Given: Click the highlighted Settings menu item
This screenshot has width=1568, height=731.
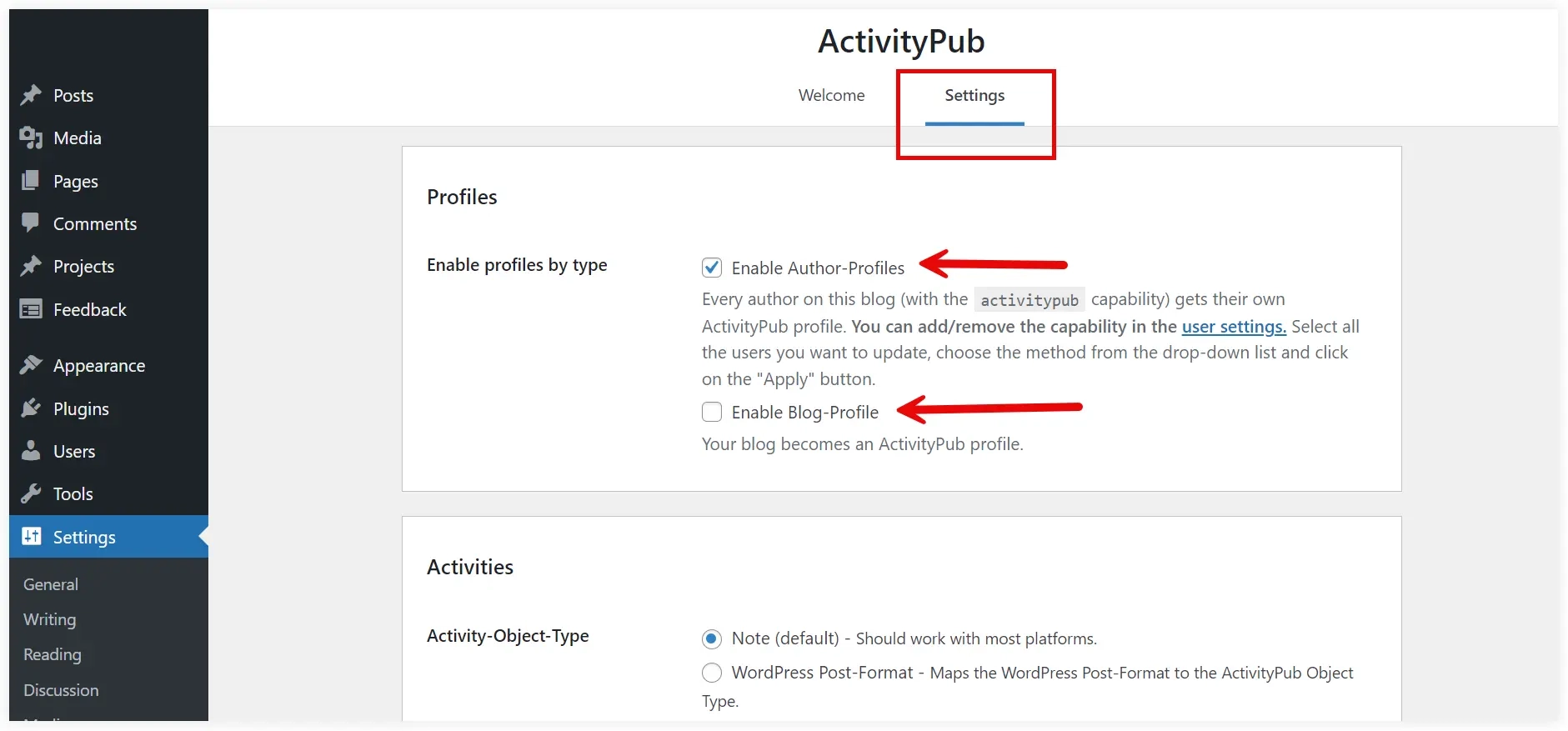Looking at the screenshot, I should point(108,537).
